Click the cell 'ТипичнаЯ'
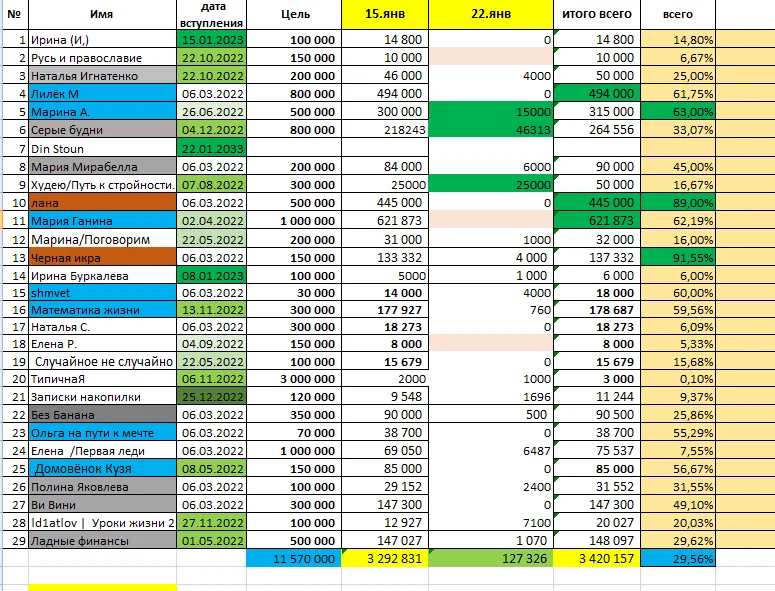 click(x=102, y=379)
